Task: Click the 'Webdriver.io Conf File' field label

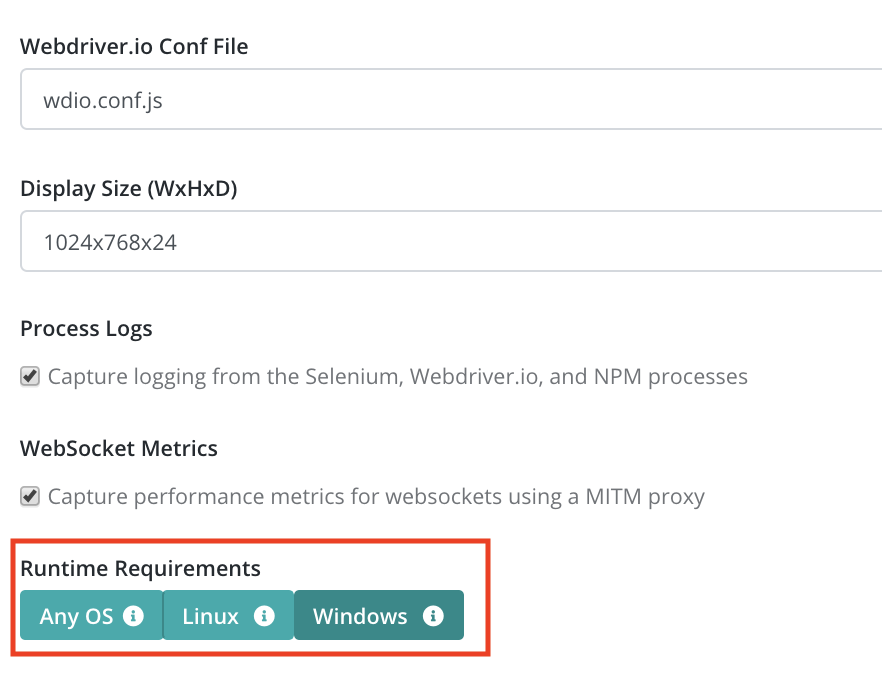Action: pyautogui.click(x=134, y=46)
